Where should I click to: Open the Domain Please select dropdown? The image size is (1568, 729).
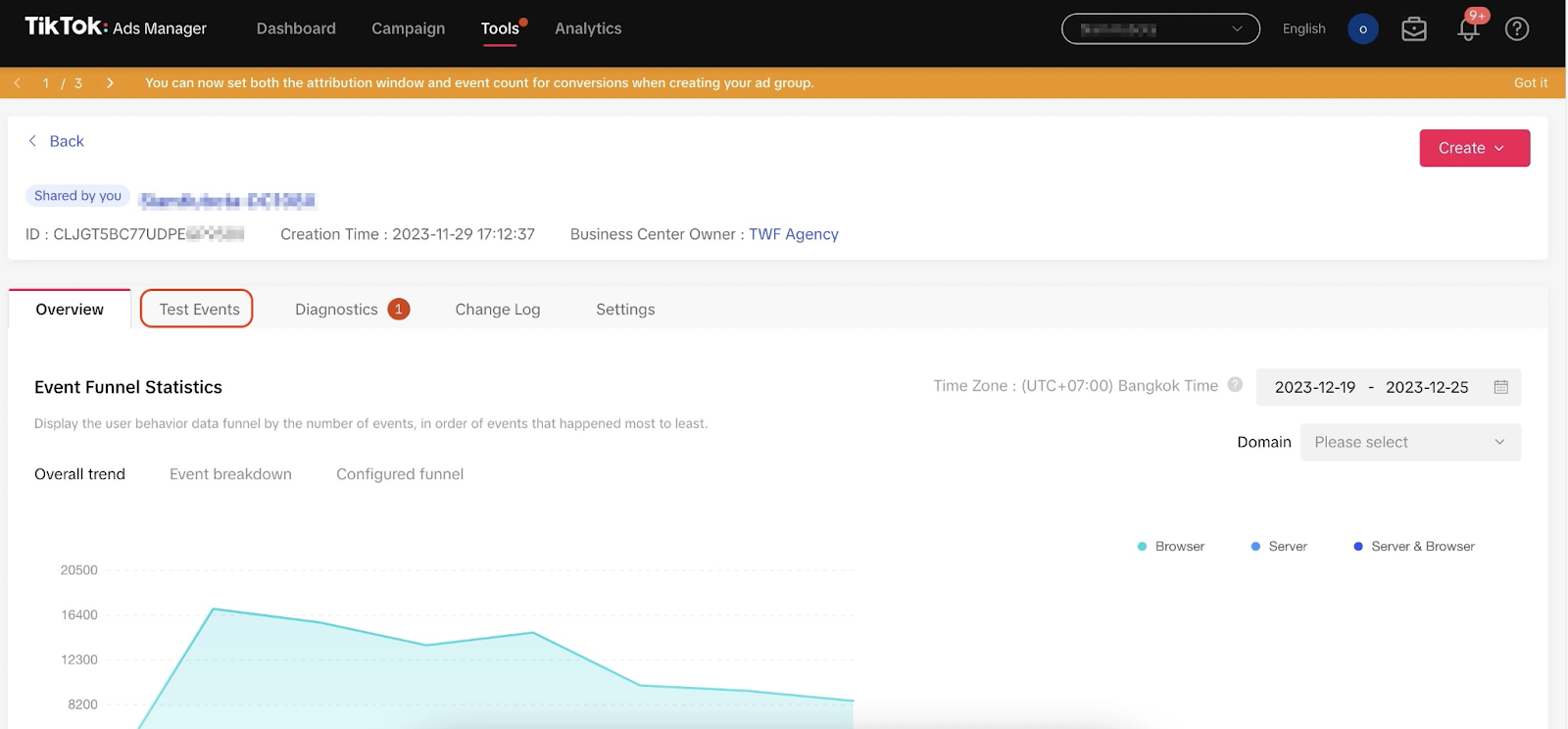(x=1410, y=442)
